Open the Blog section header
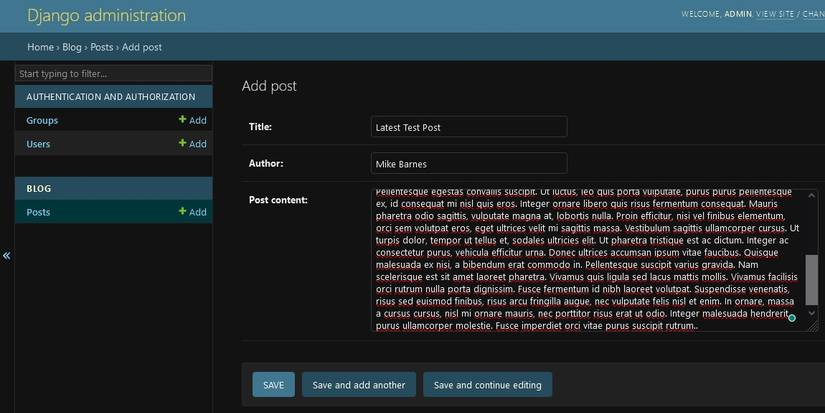This screenshot has width=825, height=413. (x=39, y=188)
